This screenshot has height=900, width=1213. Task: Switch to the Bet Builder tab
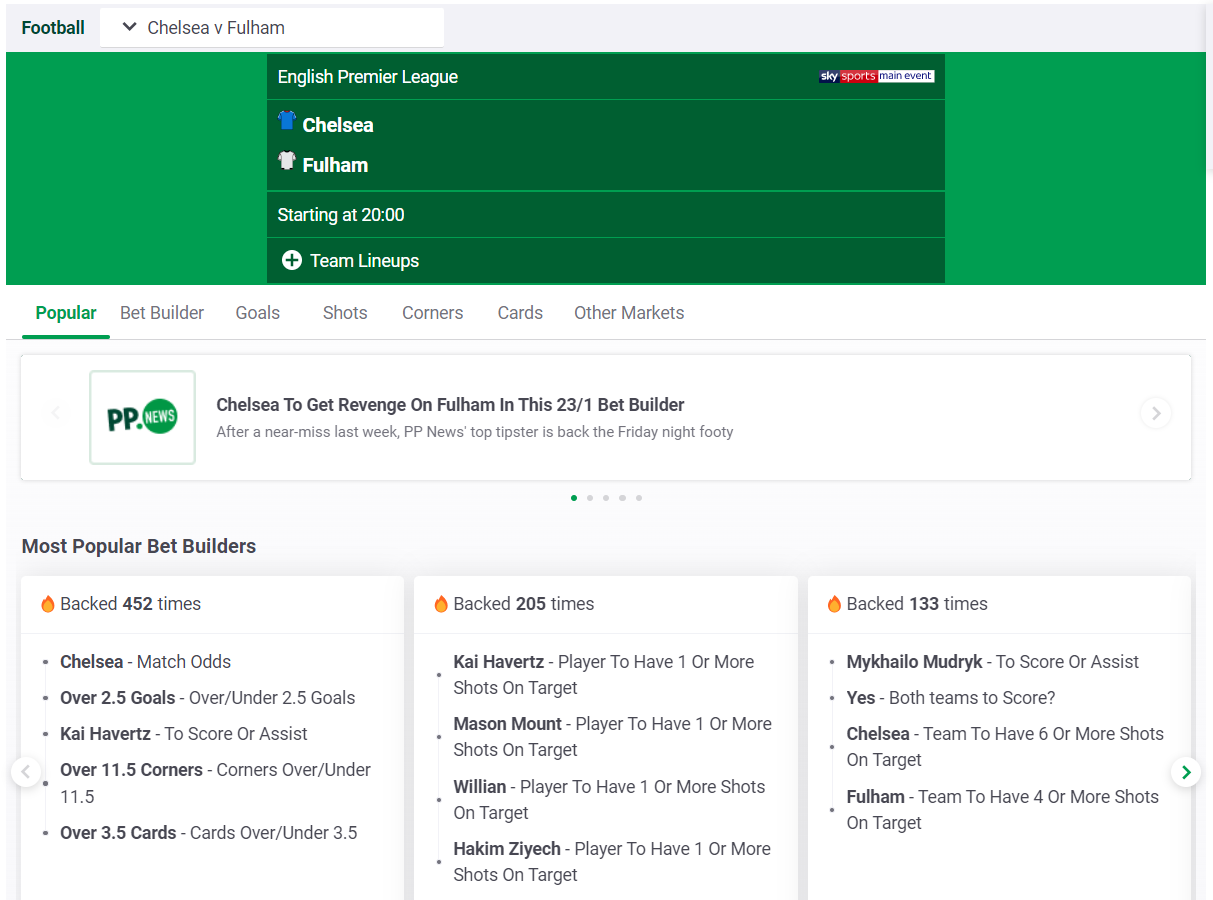click(162, 313)
